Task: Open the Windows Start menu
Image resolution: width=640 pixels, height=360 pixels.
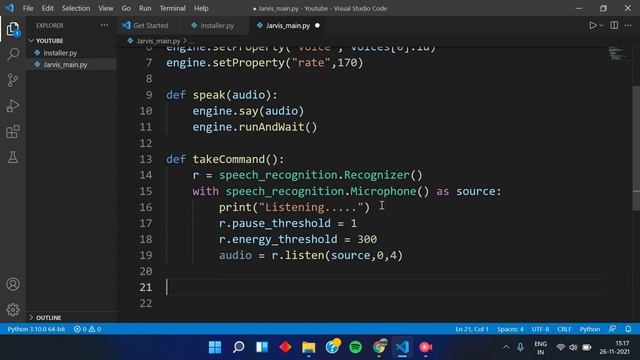Action: [215, 347]
